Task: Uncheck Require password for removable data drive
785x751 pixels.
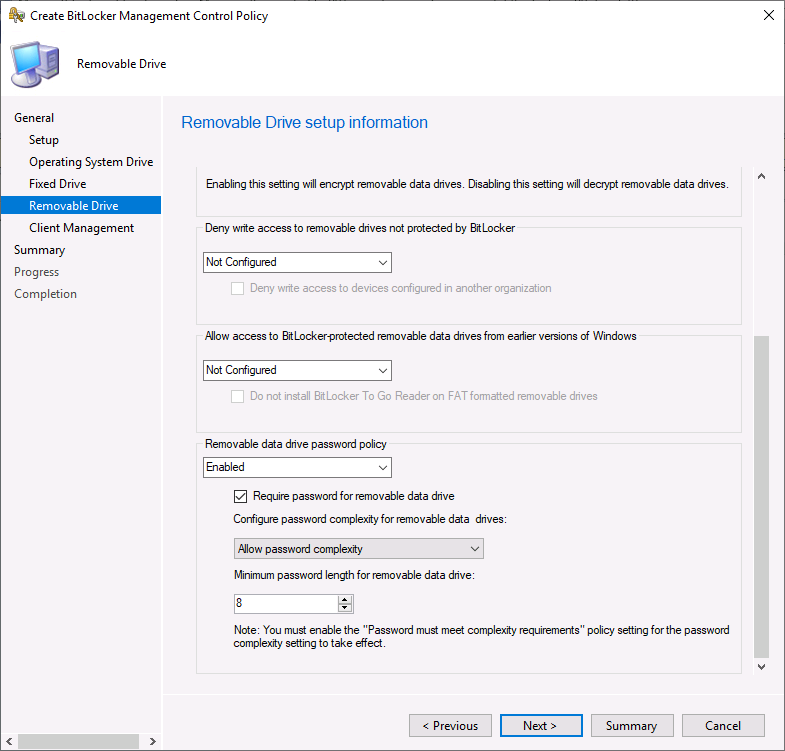Action: click(x=240, y=496)
